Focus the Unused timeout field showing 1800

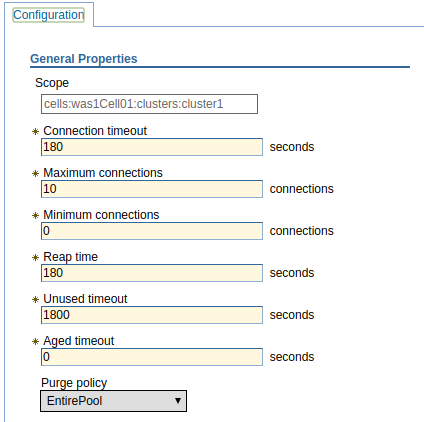tap(152, 315)
